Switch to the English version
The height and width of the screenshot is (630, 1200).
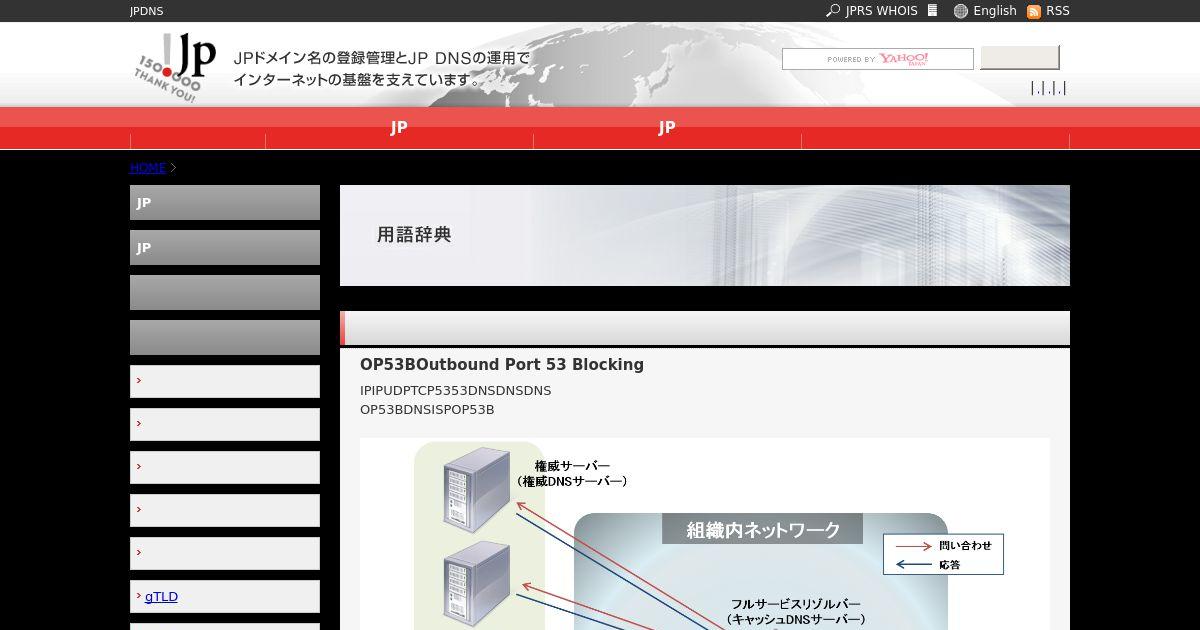[x=995, y=11]
